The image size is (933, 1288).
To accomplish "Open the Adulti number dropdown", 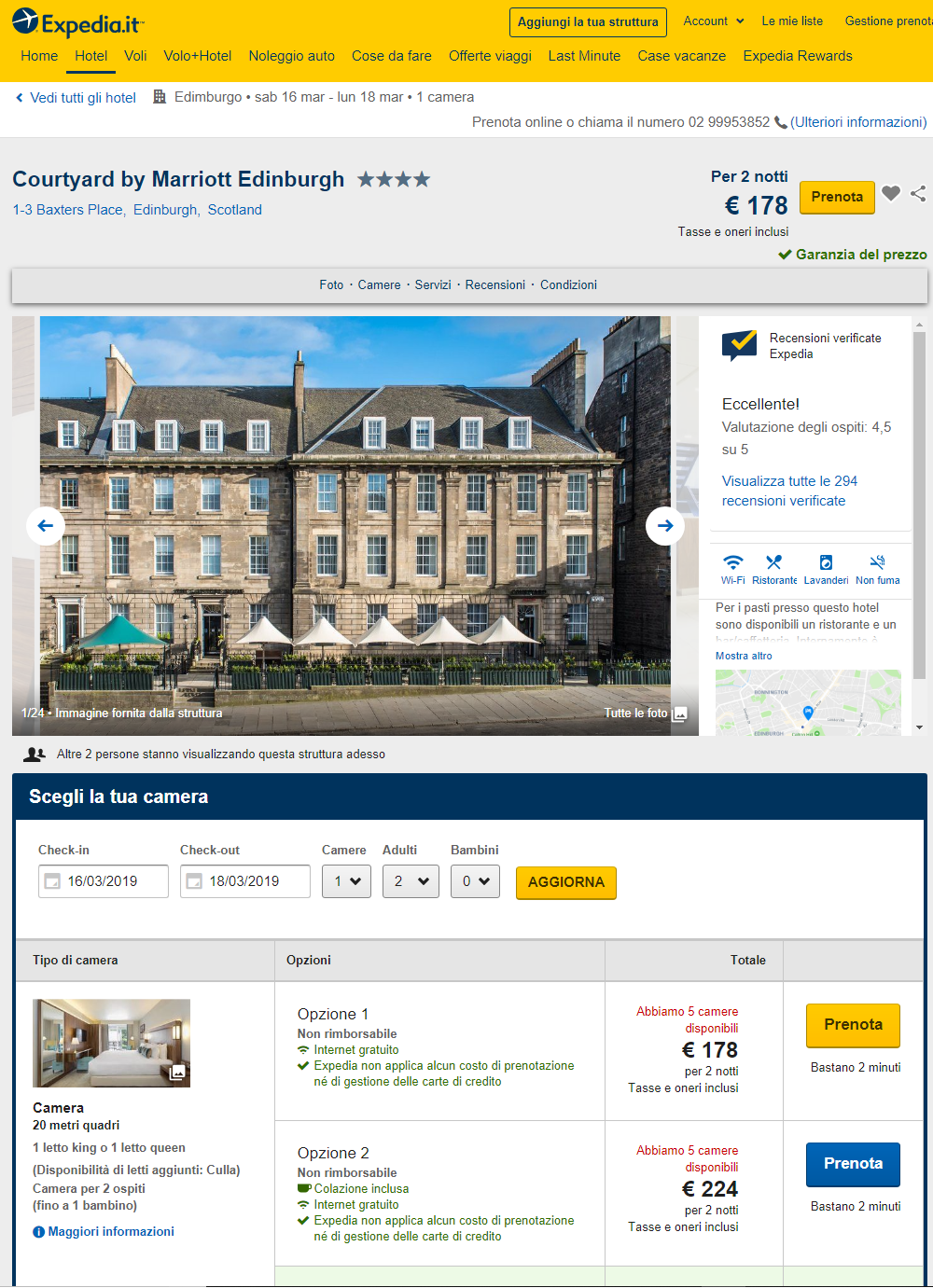I will pos(411,881).
